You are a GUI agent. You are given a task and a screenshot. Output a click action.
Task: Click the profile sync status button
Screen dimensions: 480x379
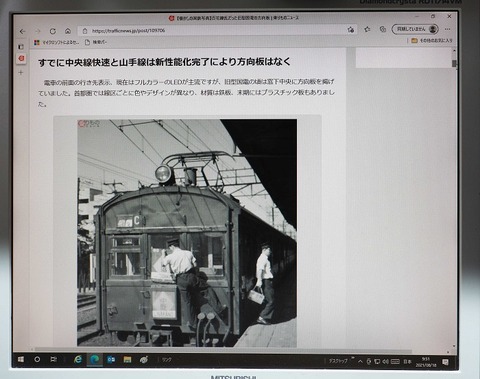[415, 29]
